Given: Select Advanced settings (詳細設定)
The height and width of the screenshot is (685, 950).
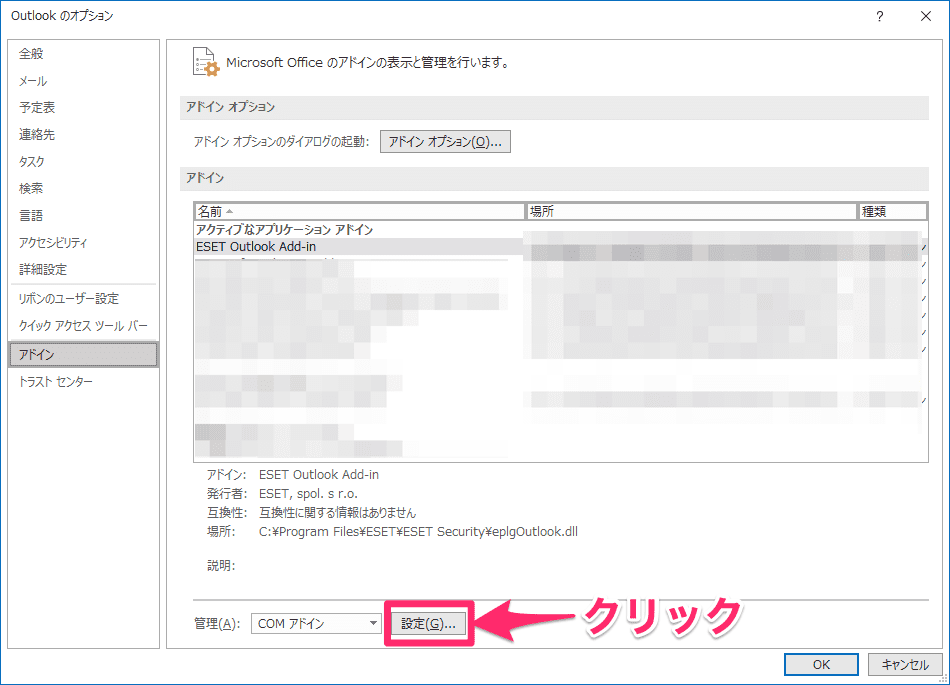Looking at the screenshot, I should click(43, 270).
